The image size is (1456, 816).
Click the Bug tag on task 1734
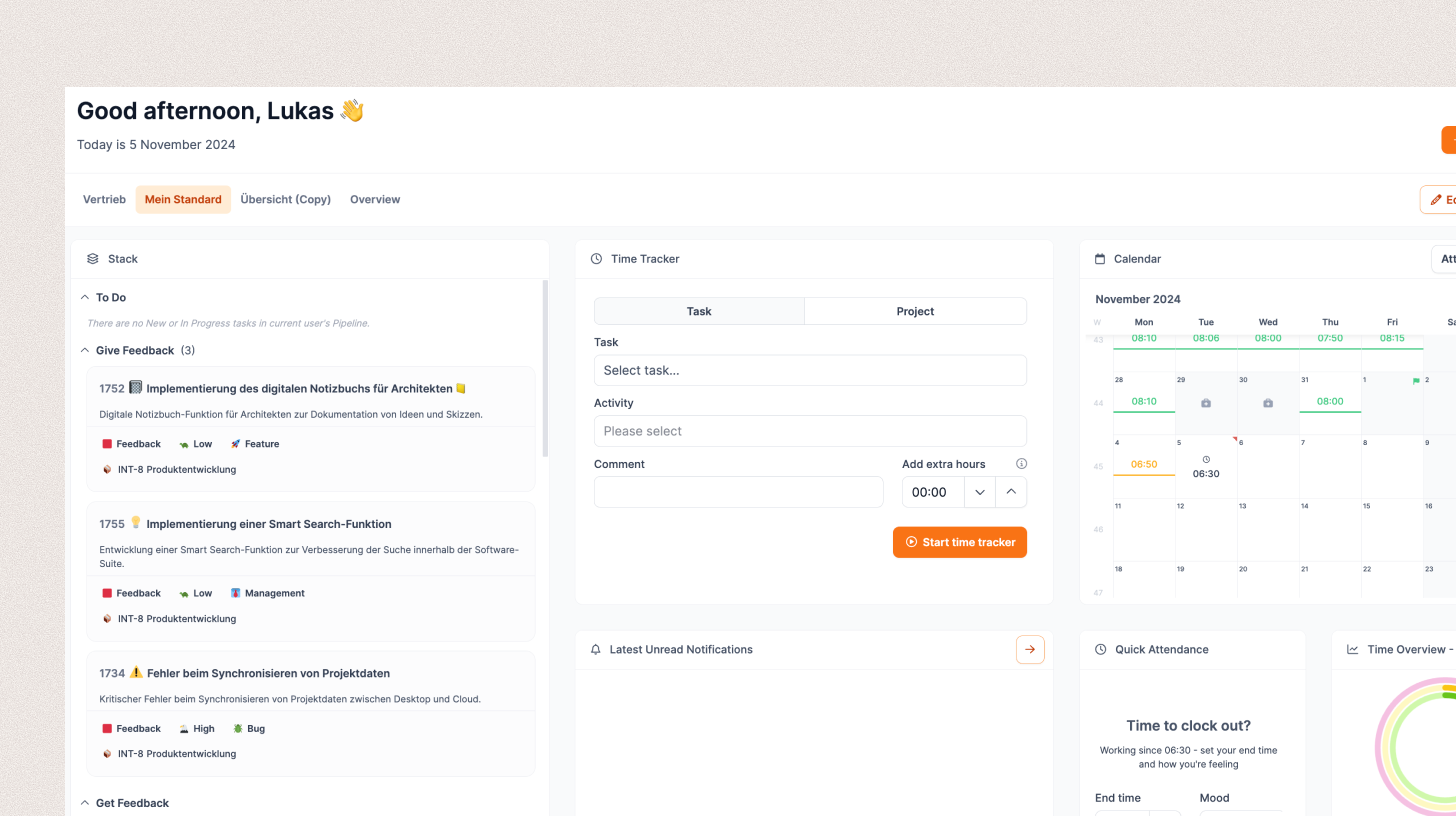pyautogui.click(x=249, y=729)
